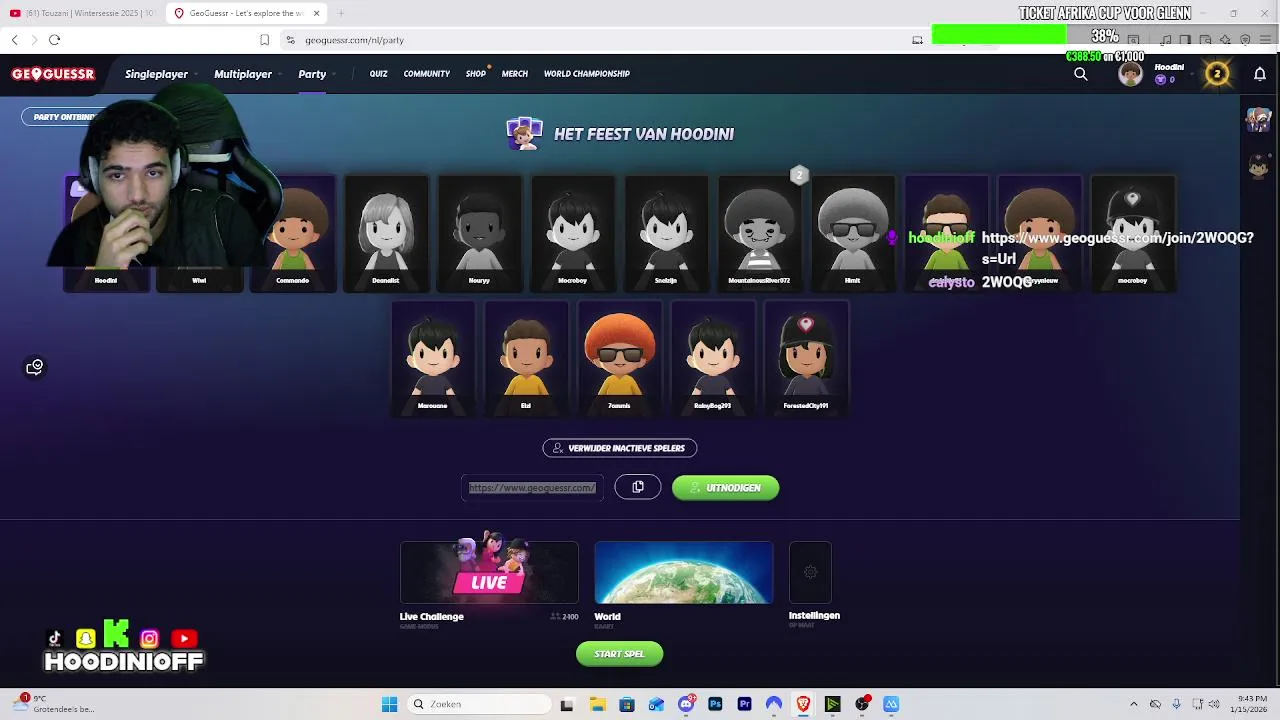The image size is (1280, 720).
Task: Click the top avatar in right sidebar
Action: tap(1258, 119)
